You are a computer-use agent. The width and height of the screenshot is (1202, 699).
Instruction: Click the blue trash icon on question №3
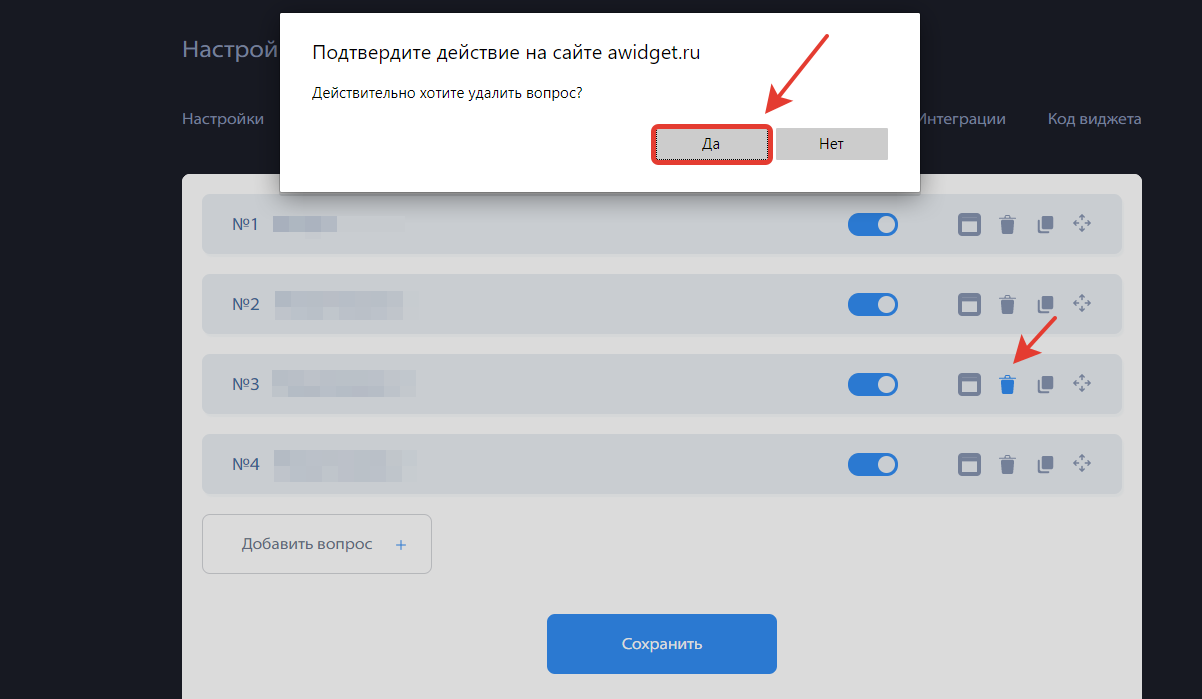1007,384
